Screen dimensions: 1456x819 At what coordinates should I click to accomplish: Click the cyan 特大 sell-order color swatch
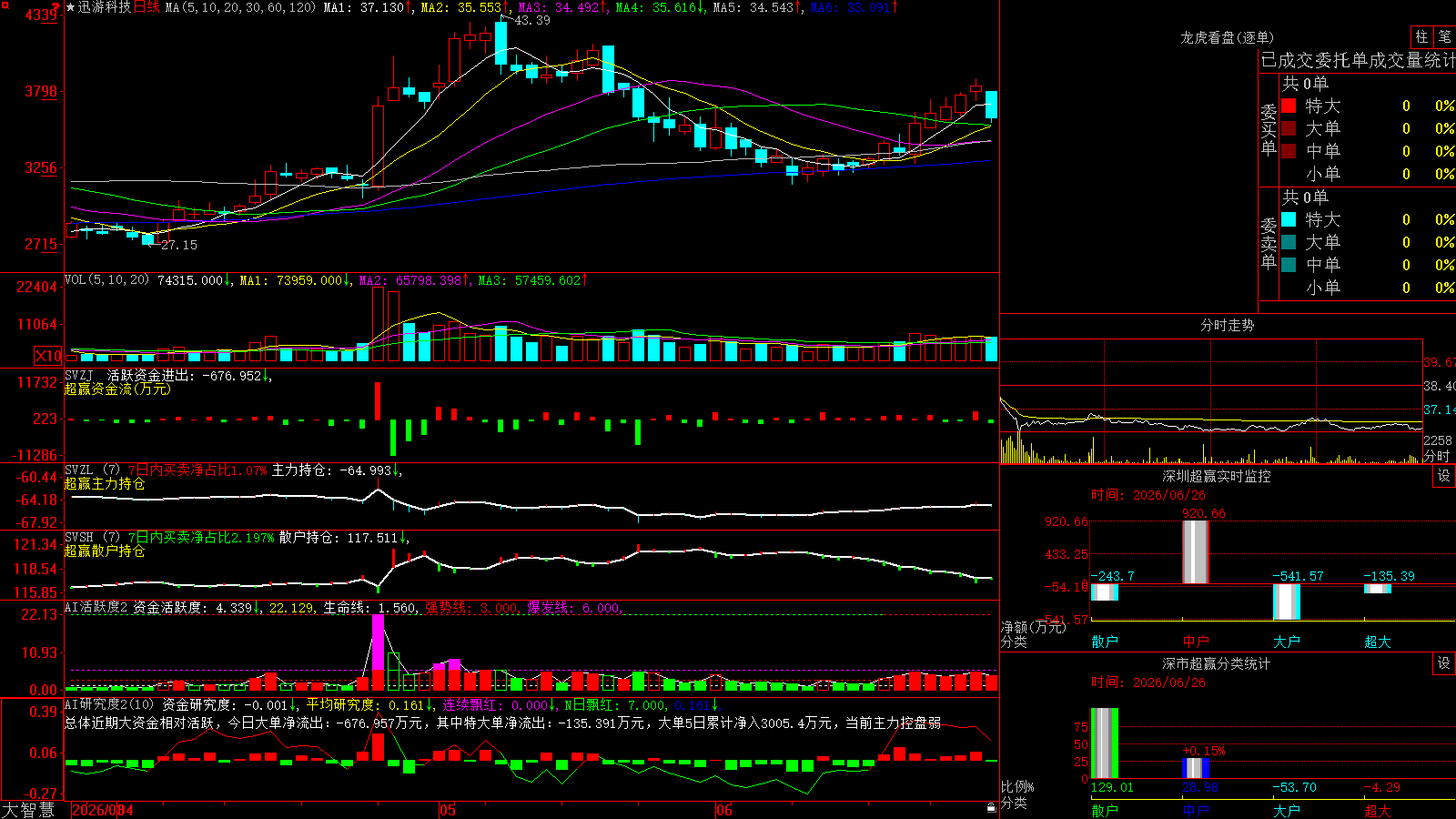pyautogui.click(x=1289, y=219)
